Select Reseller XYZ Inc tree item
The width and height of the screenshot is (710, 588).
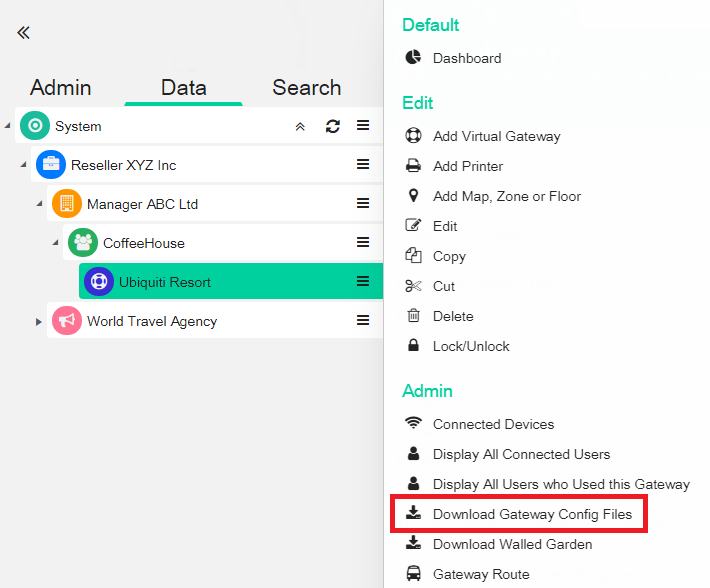pos(123,165)
